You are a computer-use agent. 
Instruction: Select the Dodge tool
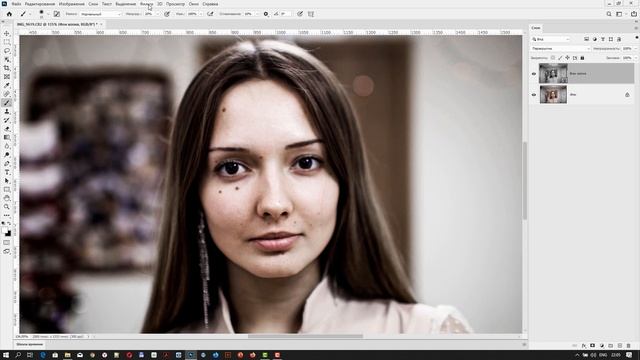[x=7, y=155]
